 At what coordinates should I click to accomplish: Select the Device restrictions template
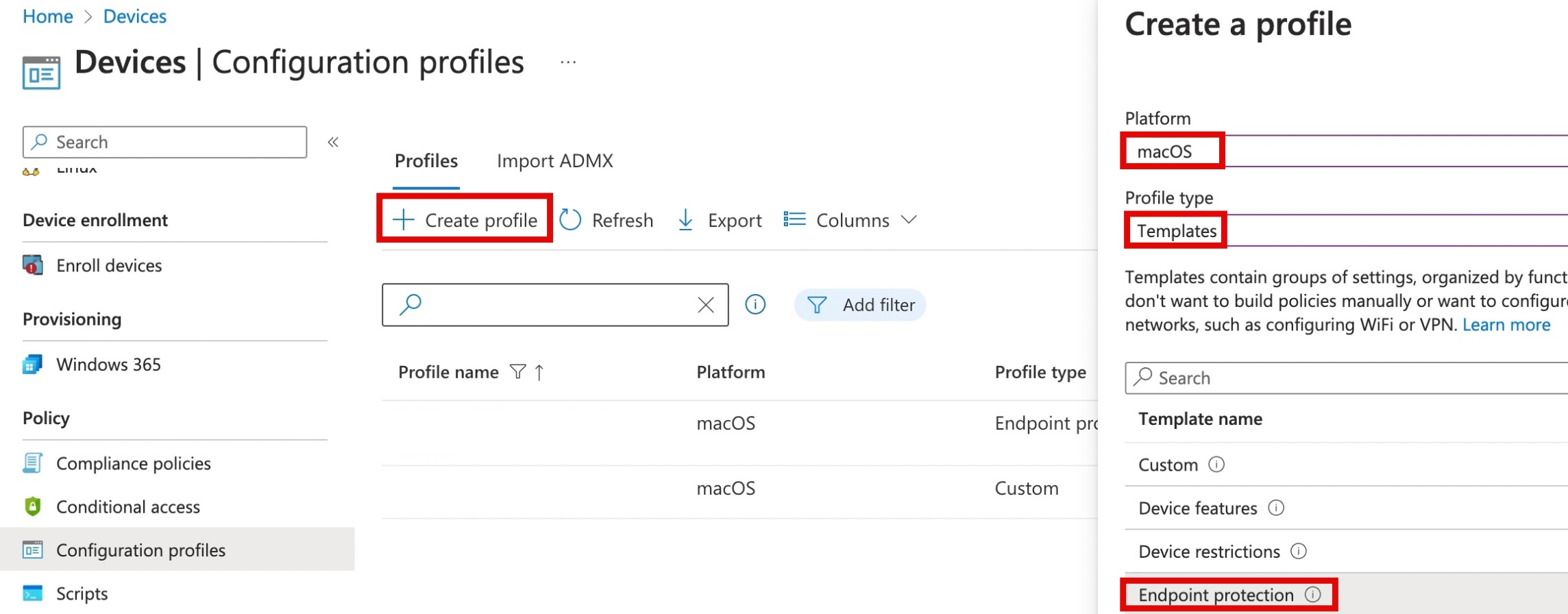[1209, 552]
